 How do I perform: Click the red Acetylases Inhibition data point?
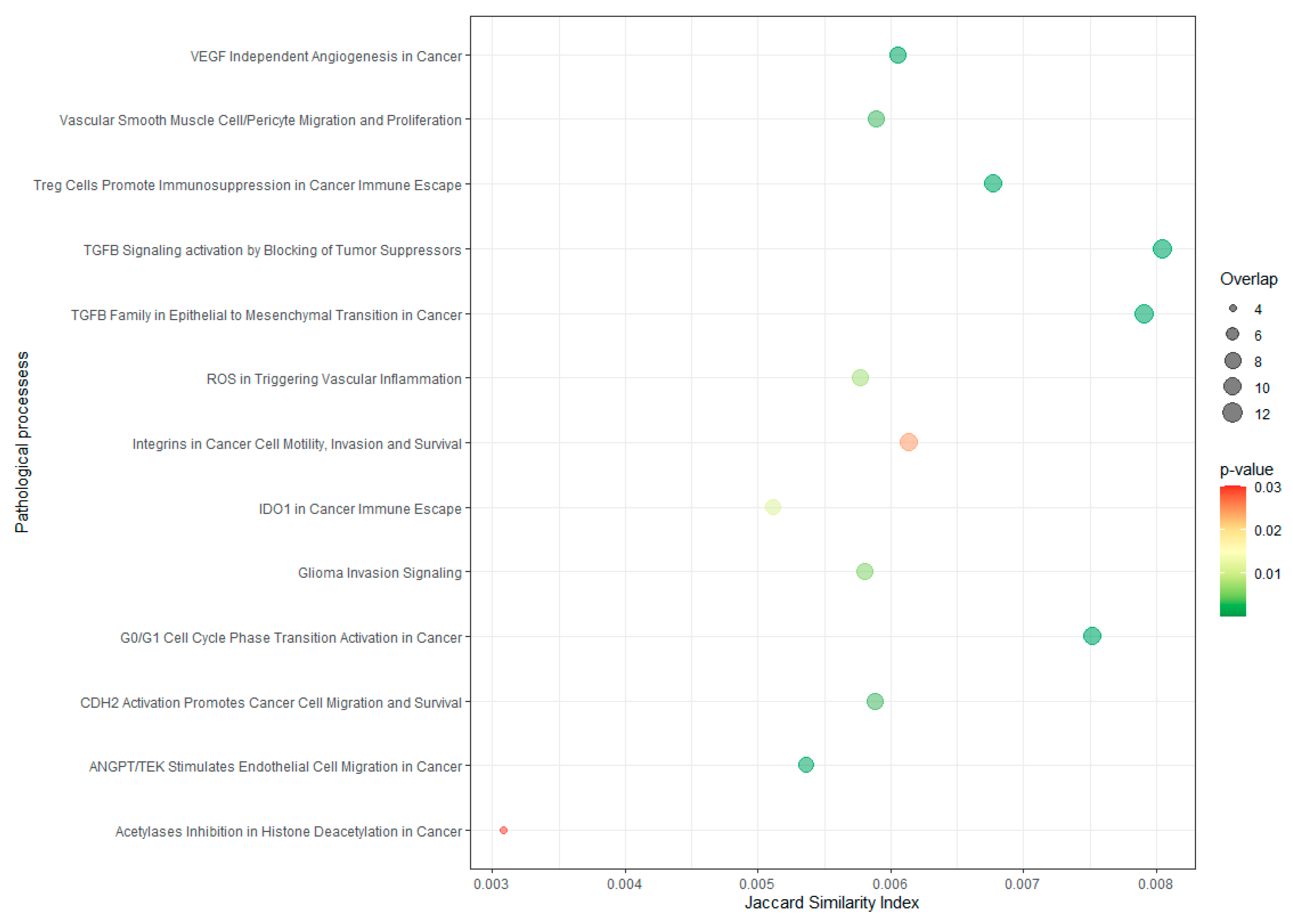point(503,830)
